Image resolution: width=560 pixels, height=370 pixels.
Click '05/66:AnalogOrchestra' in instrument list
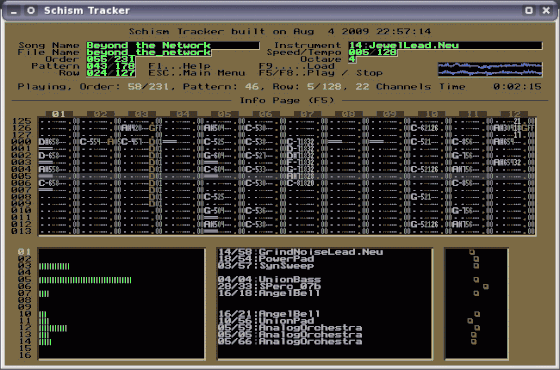[x=290, y=341]
